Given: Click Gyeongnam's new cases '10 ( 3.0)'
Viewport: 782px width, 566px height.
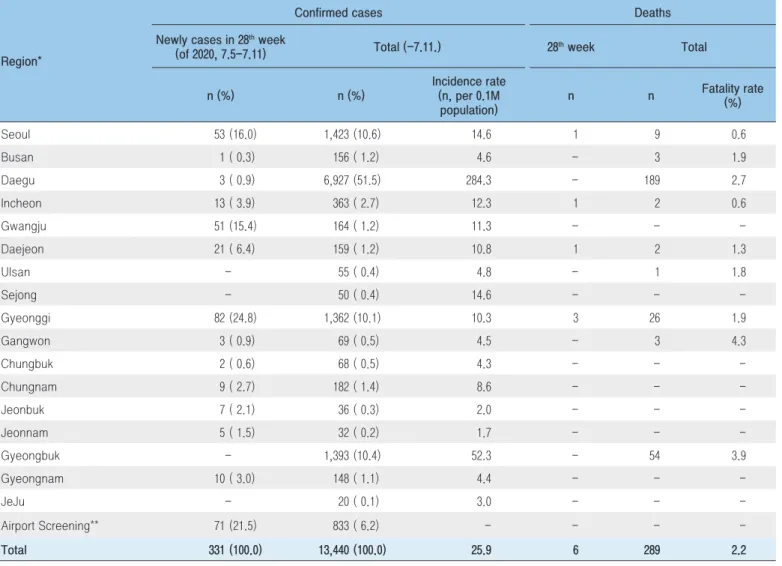Looking at the screenshot, I should 234,478.
